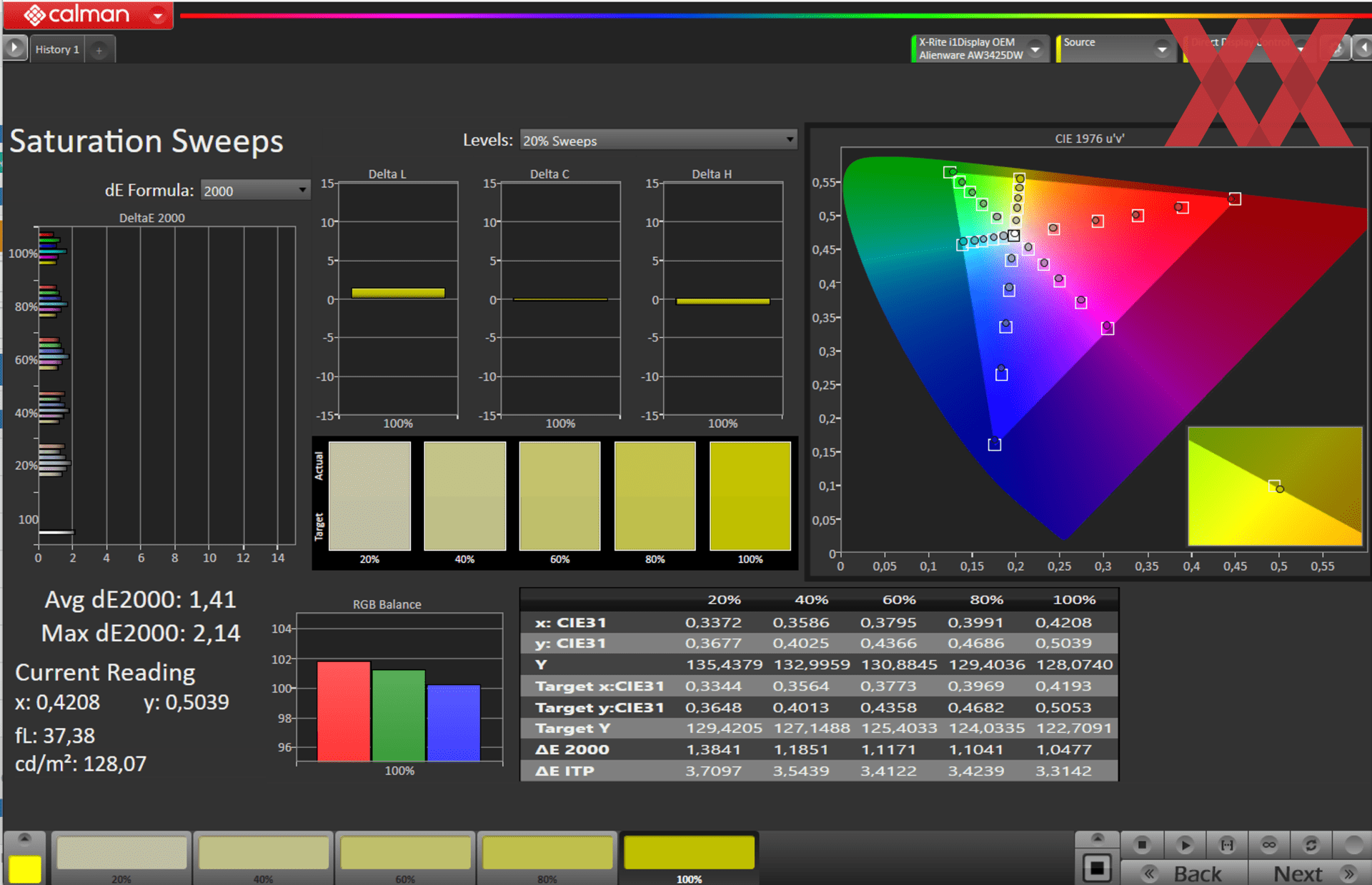Screen dimensions: 1372x885
Task: Click the large black square pattern icon
Action: 1097,869
